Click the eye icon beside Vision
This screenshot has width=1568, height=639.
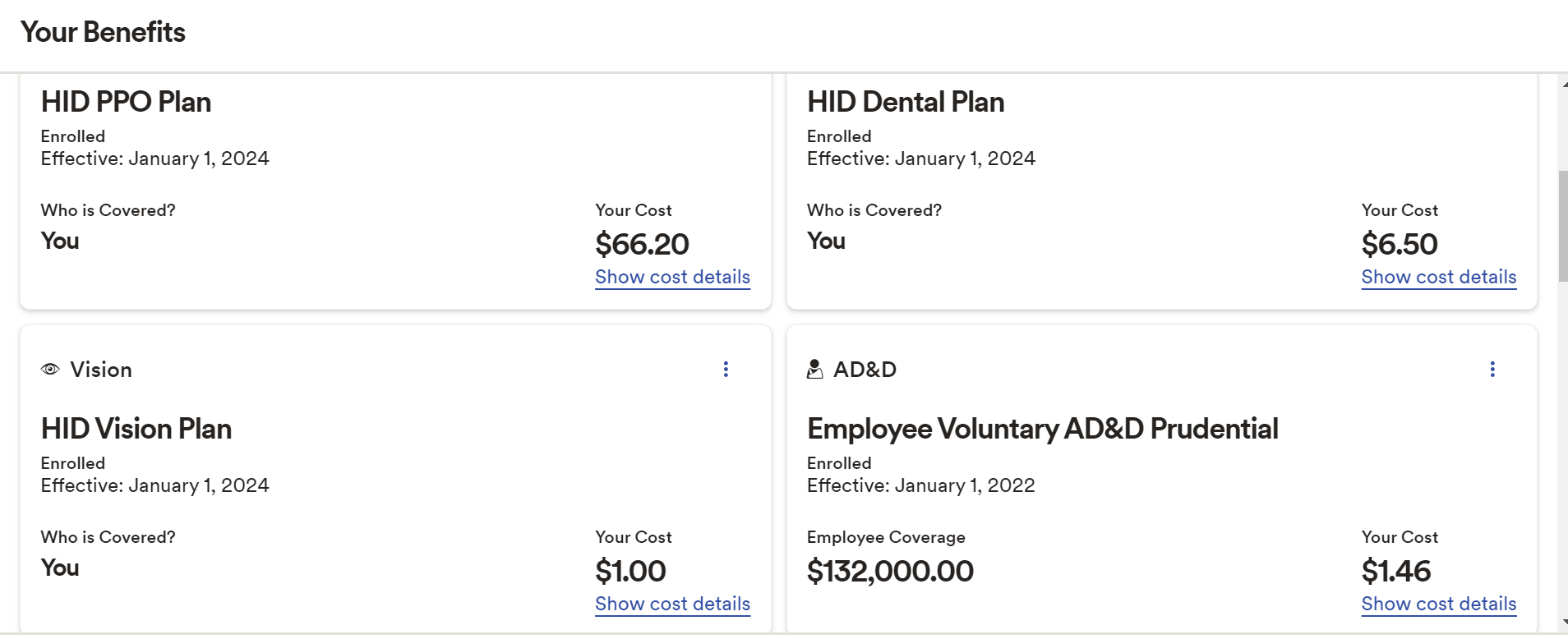tap(50, 370)
